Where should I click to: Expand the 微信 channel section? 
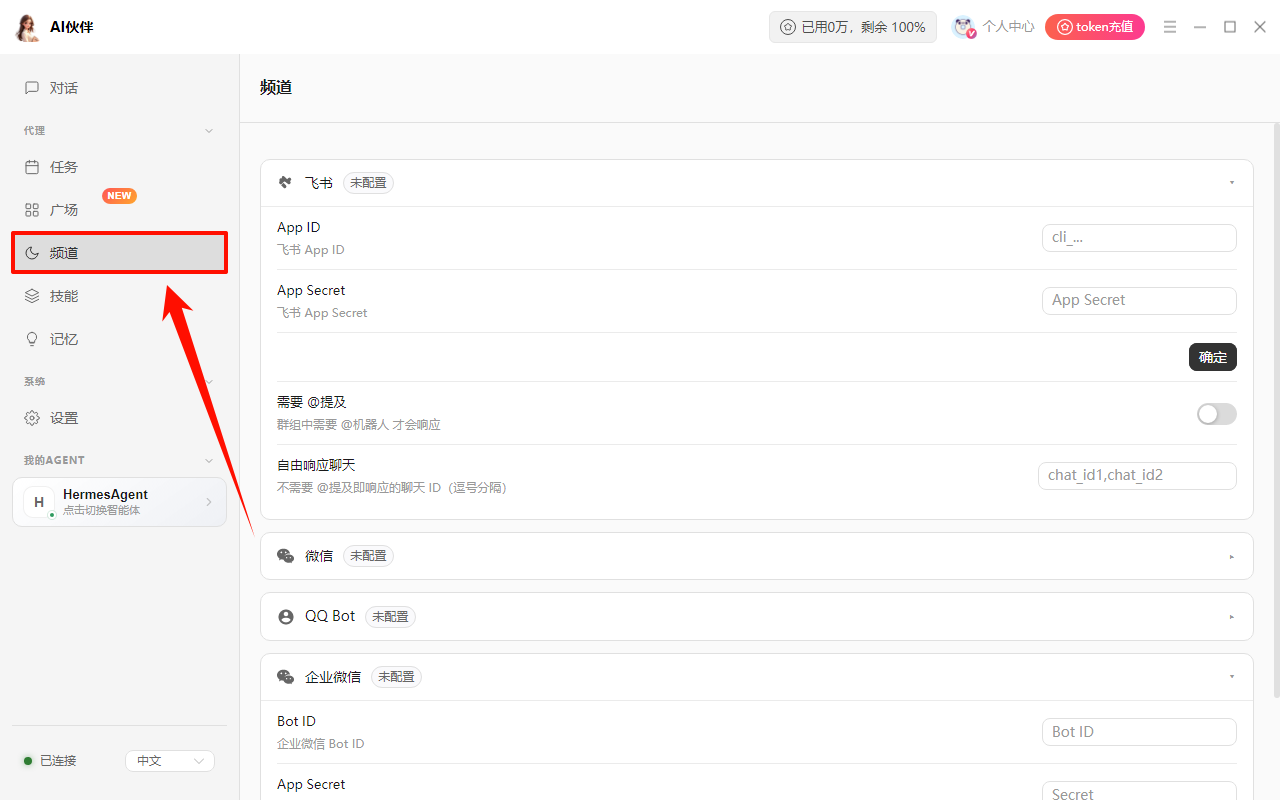1232,556
